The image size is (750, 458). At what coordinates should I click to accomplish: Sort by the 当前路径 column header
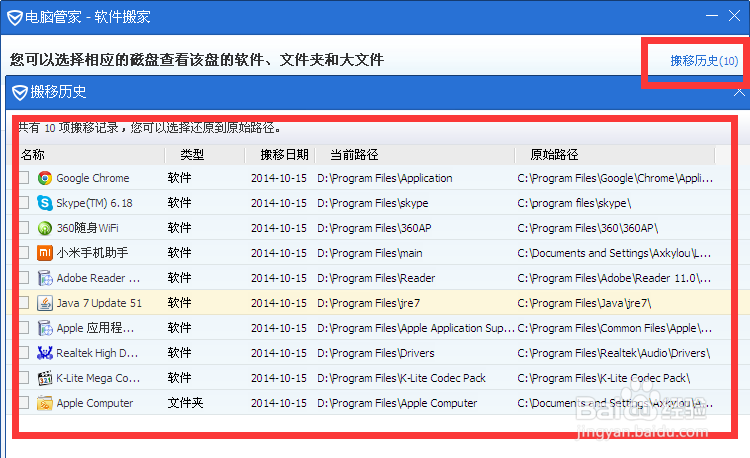click(354, 155)
